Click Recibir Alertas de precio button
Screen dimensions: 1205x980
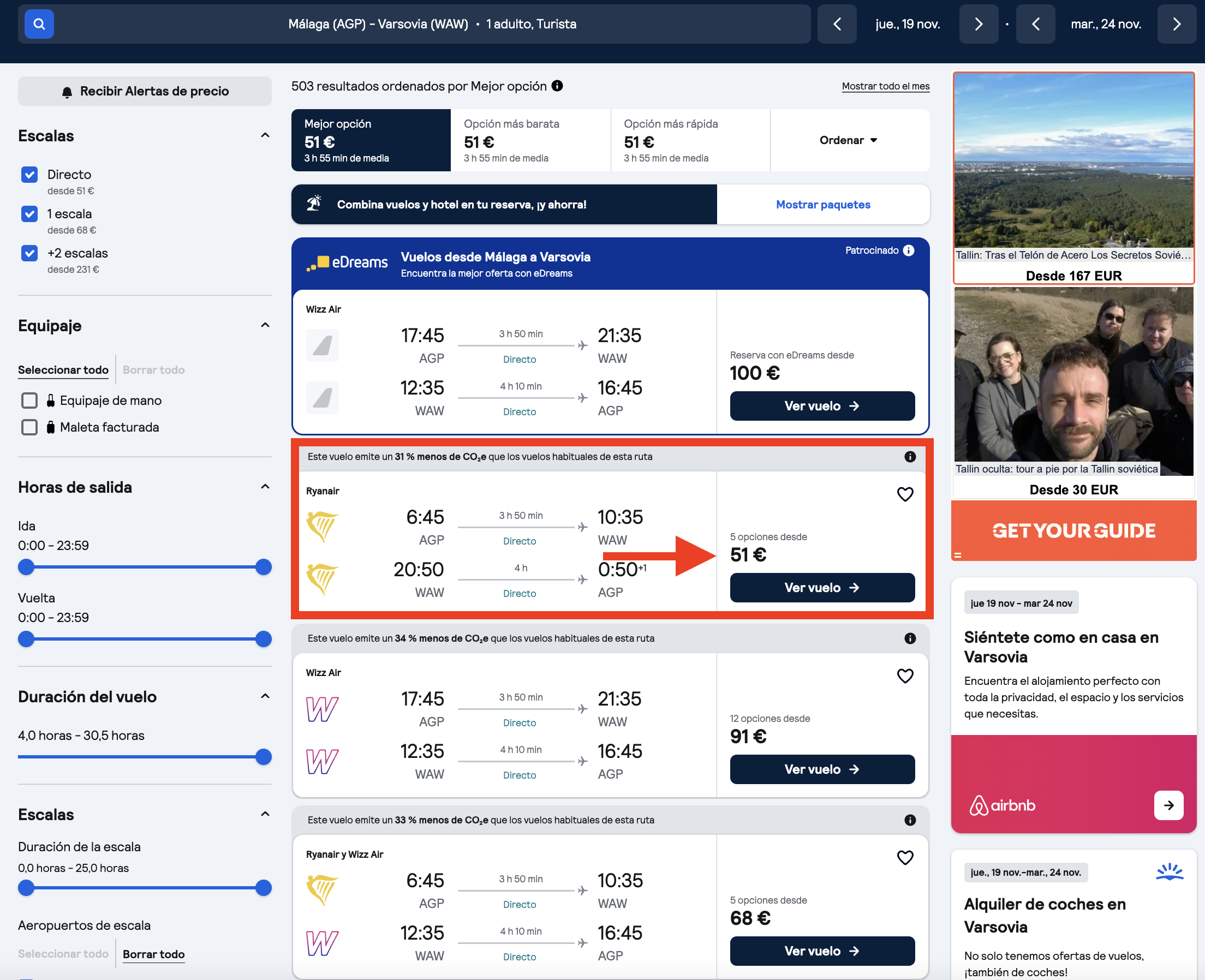[145, 91]
